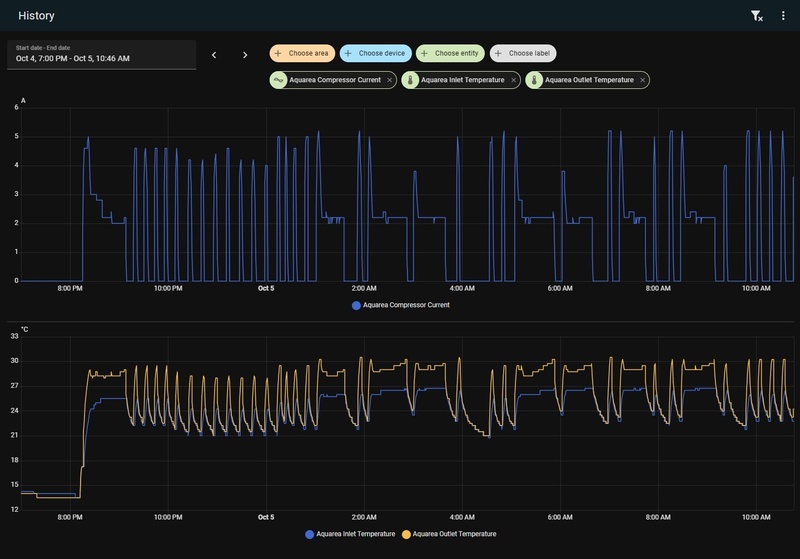Image resolution: width=800 pixels, height=559 pixels.
Task: Click the Aquarea Outlet Temperature thermometer icon
Action: (x=534, y=80)
